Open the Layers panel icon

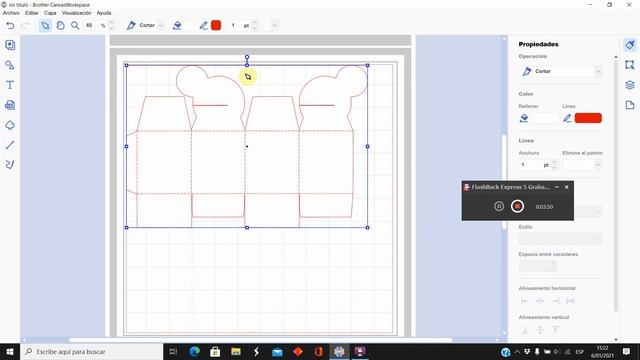[x=630, y=85]
